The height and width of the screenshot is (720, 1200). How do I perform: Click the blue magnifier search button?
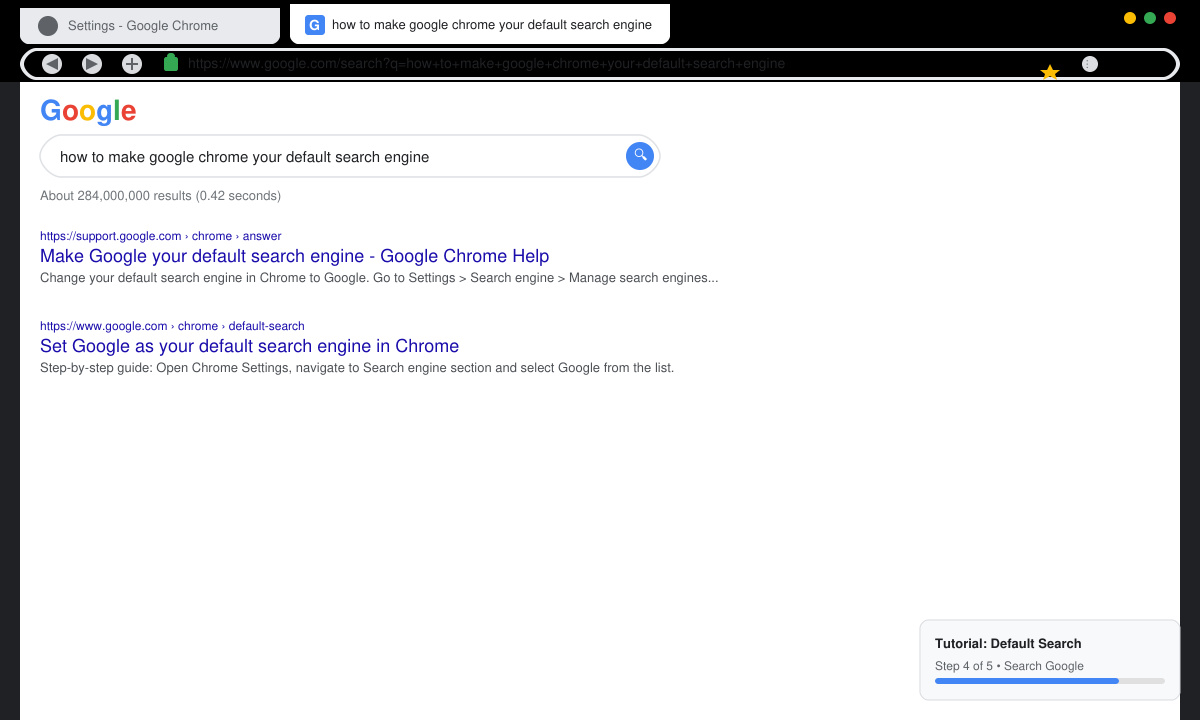coord(640,156)
